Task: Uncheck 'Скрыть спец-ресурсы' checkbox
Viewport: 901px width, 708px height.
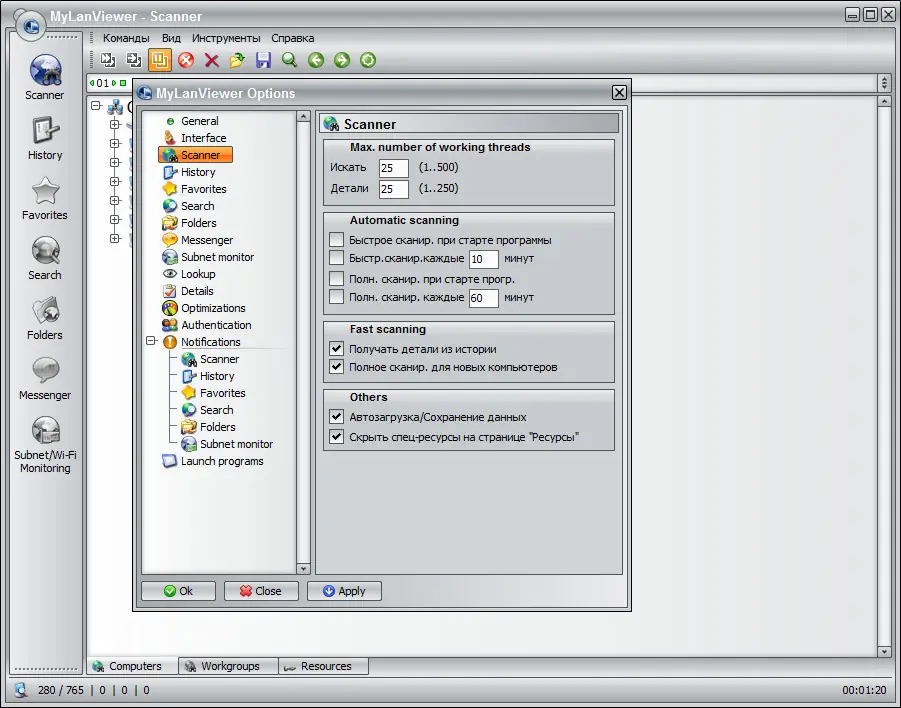Action: pos(336,436)
